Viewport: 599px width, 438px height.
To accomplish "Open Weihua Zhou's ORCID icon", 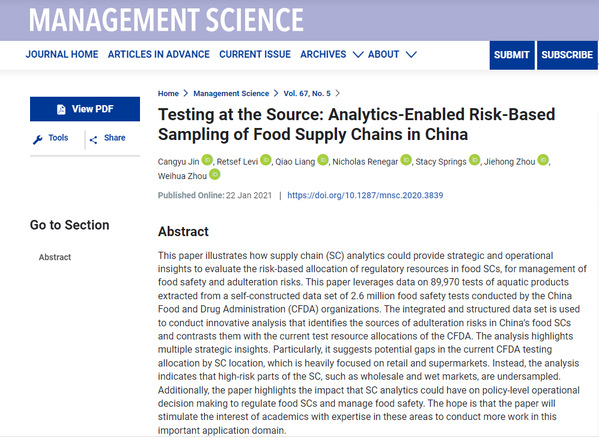I will [215, 175].
